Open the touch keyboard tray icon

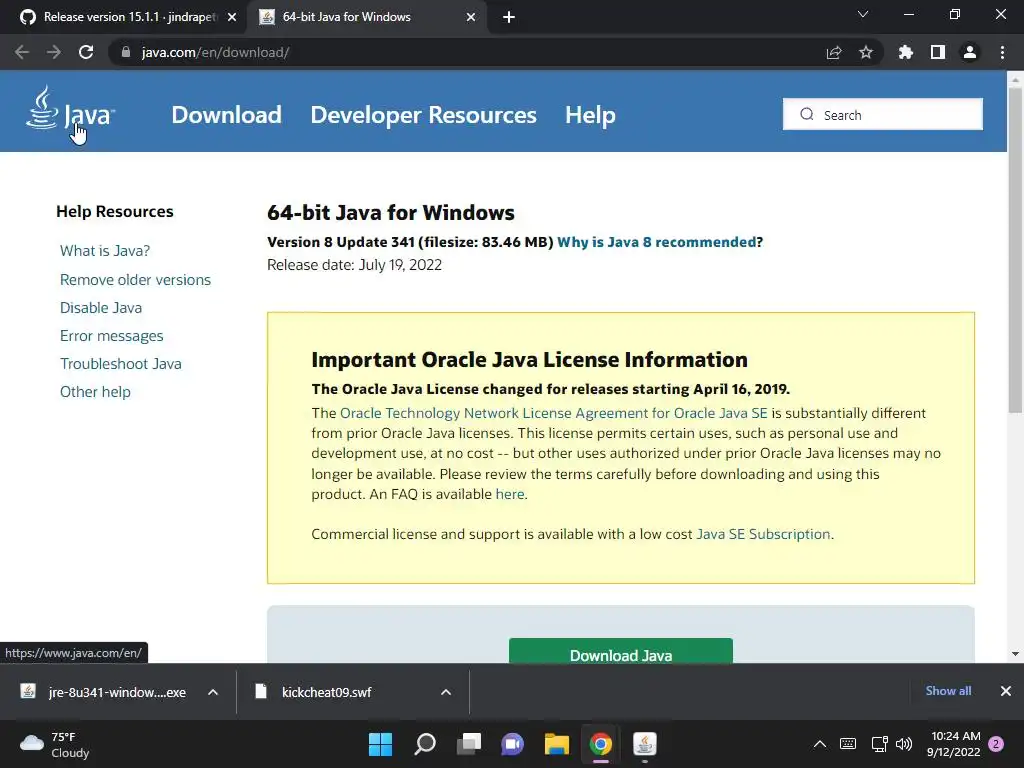pyautogui.click(x=848, y=744)
